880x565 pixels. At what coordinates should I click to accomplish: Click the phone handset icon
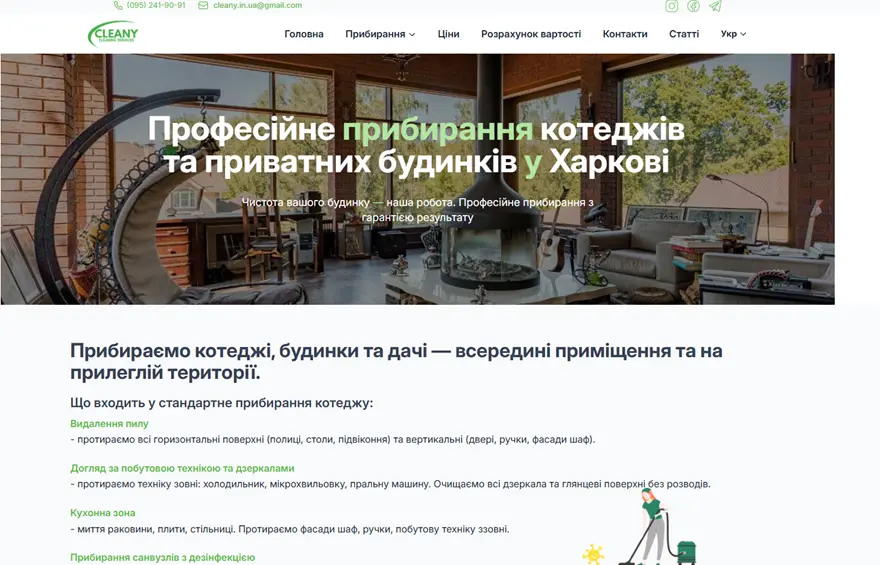pos(118,5)
